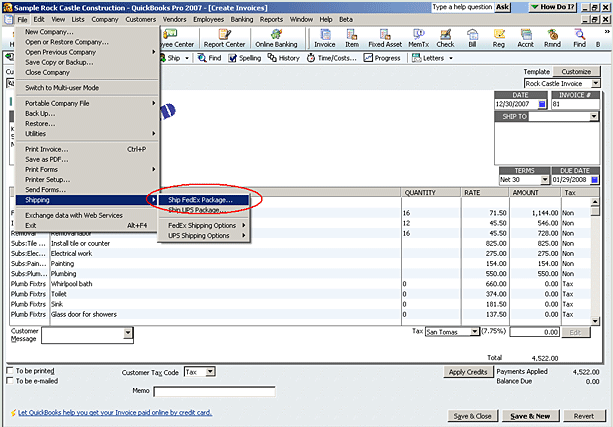Select Ship FedEx Package menu item

pyautogui.click(x=204, y=200)
